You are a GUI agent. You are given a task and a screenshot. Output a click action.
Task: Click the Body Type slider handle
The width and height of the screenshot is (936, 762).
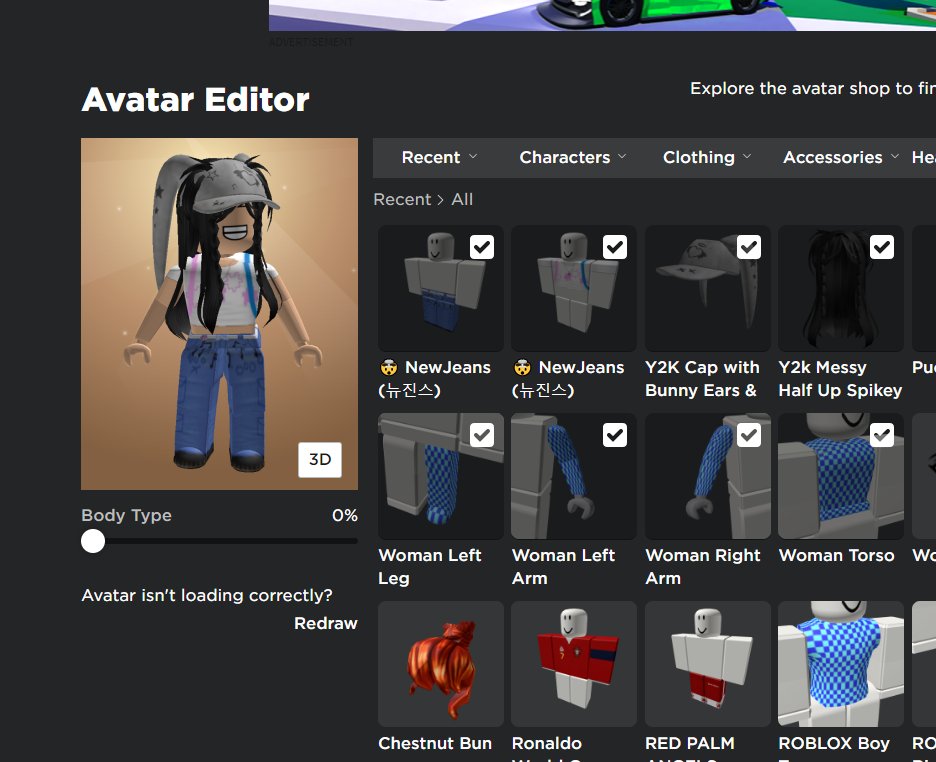pos(93,541)
